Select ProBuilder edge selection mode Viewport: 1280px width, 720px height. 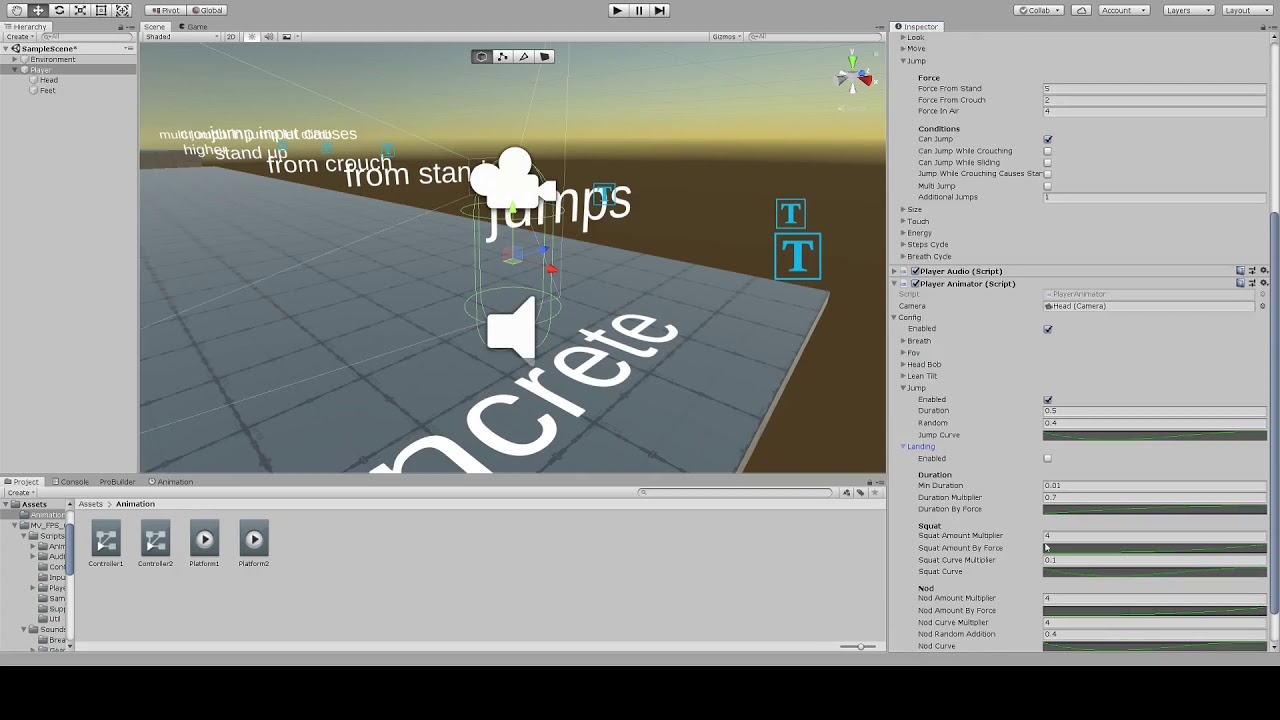click(524, 57)
